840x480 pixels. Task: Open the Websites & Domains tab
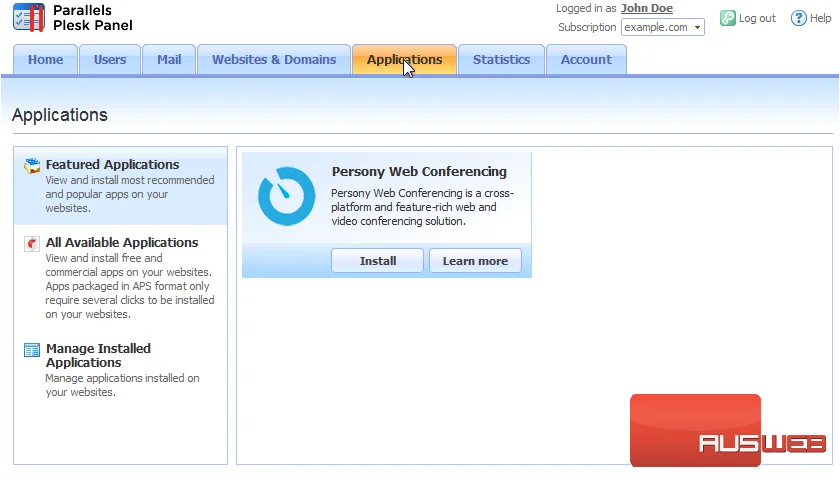[274, 59]
